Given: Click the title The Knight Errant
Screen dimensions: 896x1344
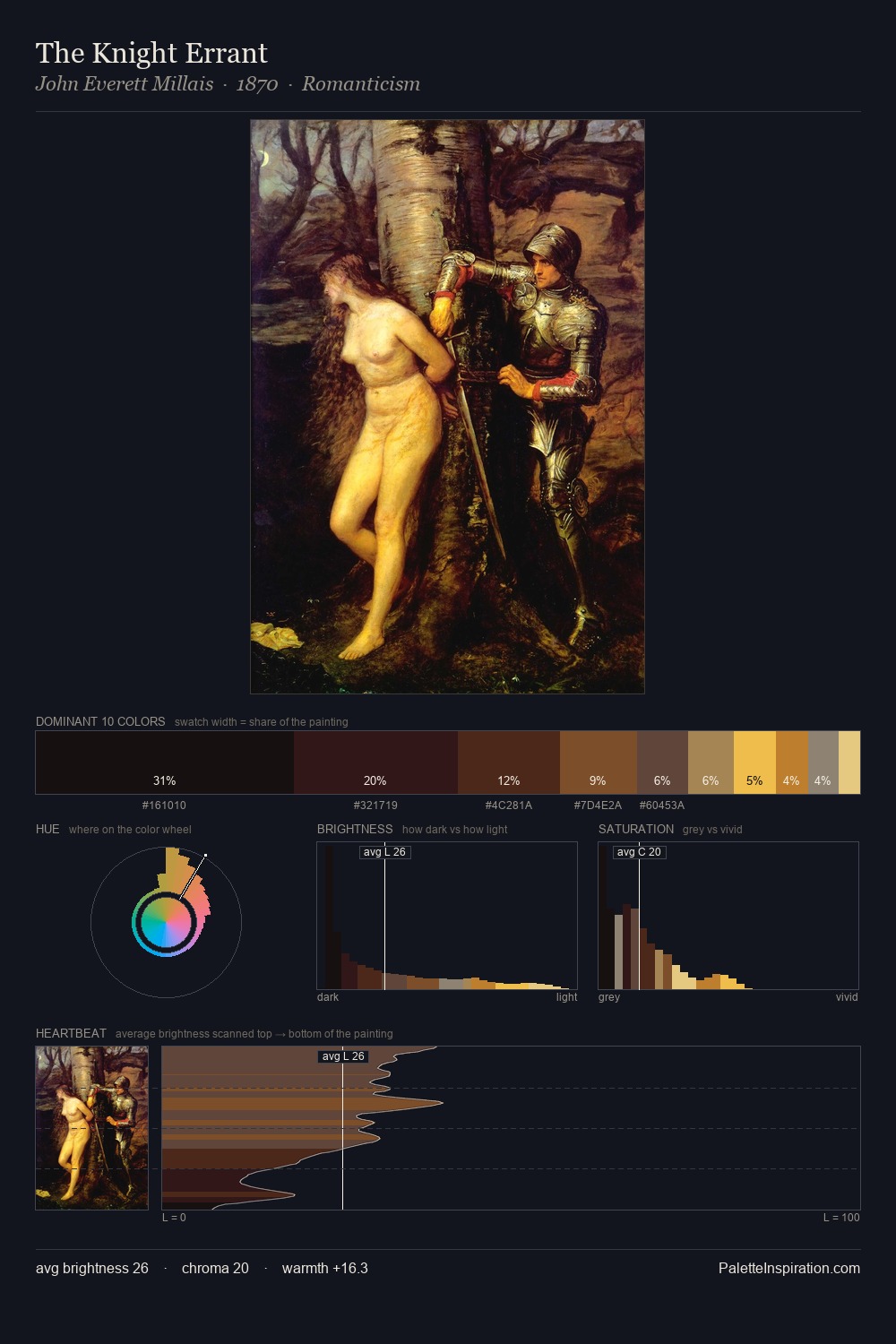Looking at the screenshot, I should pos(151,53).
